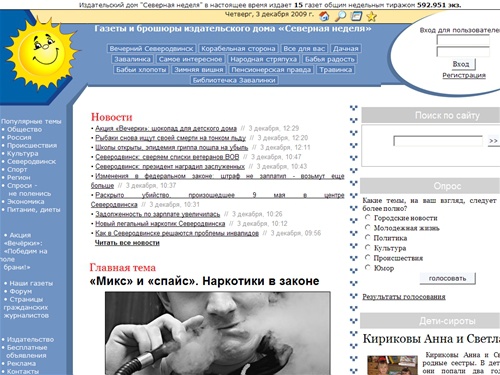Click the smiling sun logo
Screen dimensions: 500x375
point(43,53)
